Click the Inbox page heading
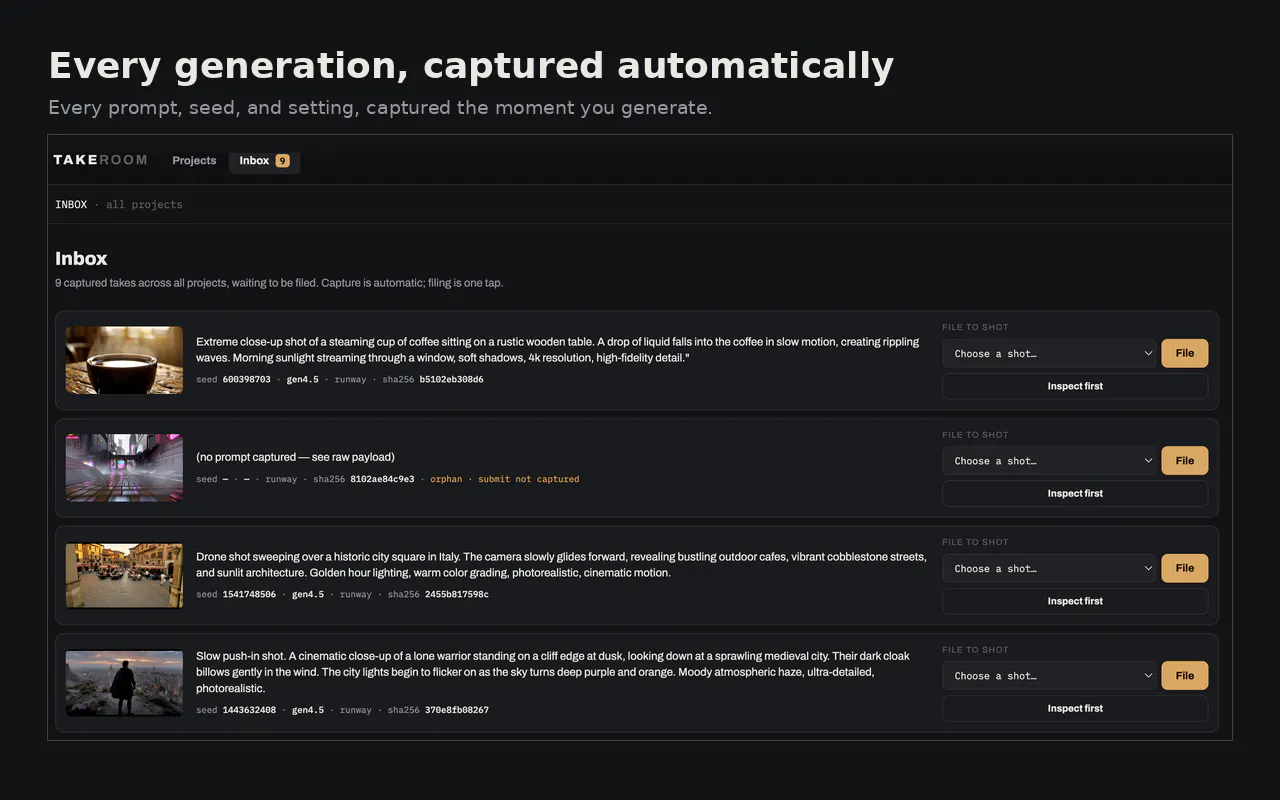The width and height of the screenshot is (1280, 800). point(81,259)
